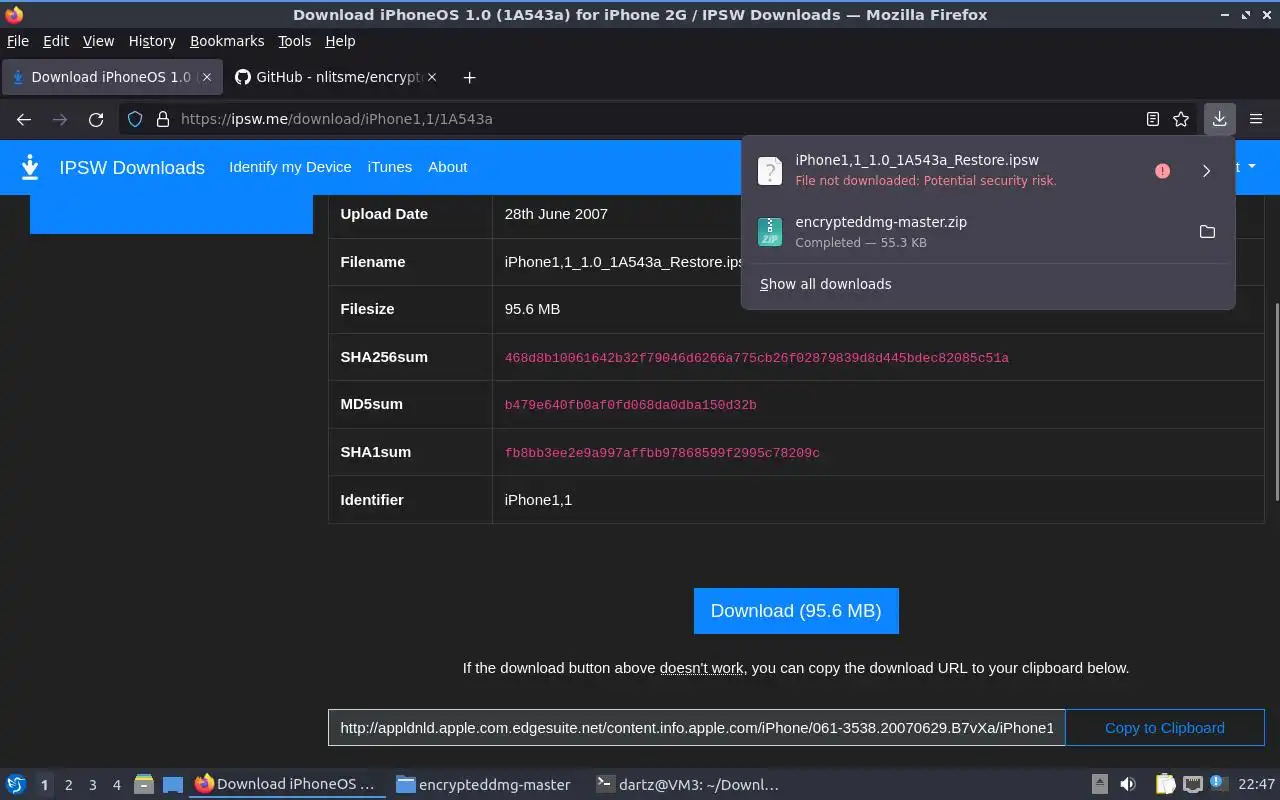This screenshot has height=800, width=1280.
Task: Open the Firefox hamburger application menu
Action: tap(1256, 119)
